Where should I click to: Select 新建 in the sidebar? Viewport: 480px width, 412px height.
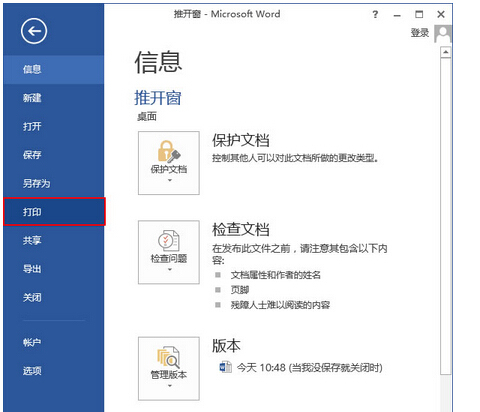(x=54, y=98)
